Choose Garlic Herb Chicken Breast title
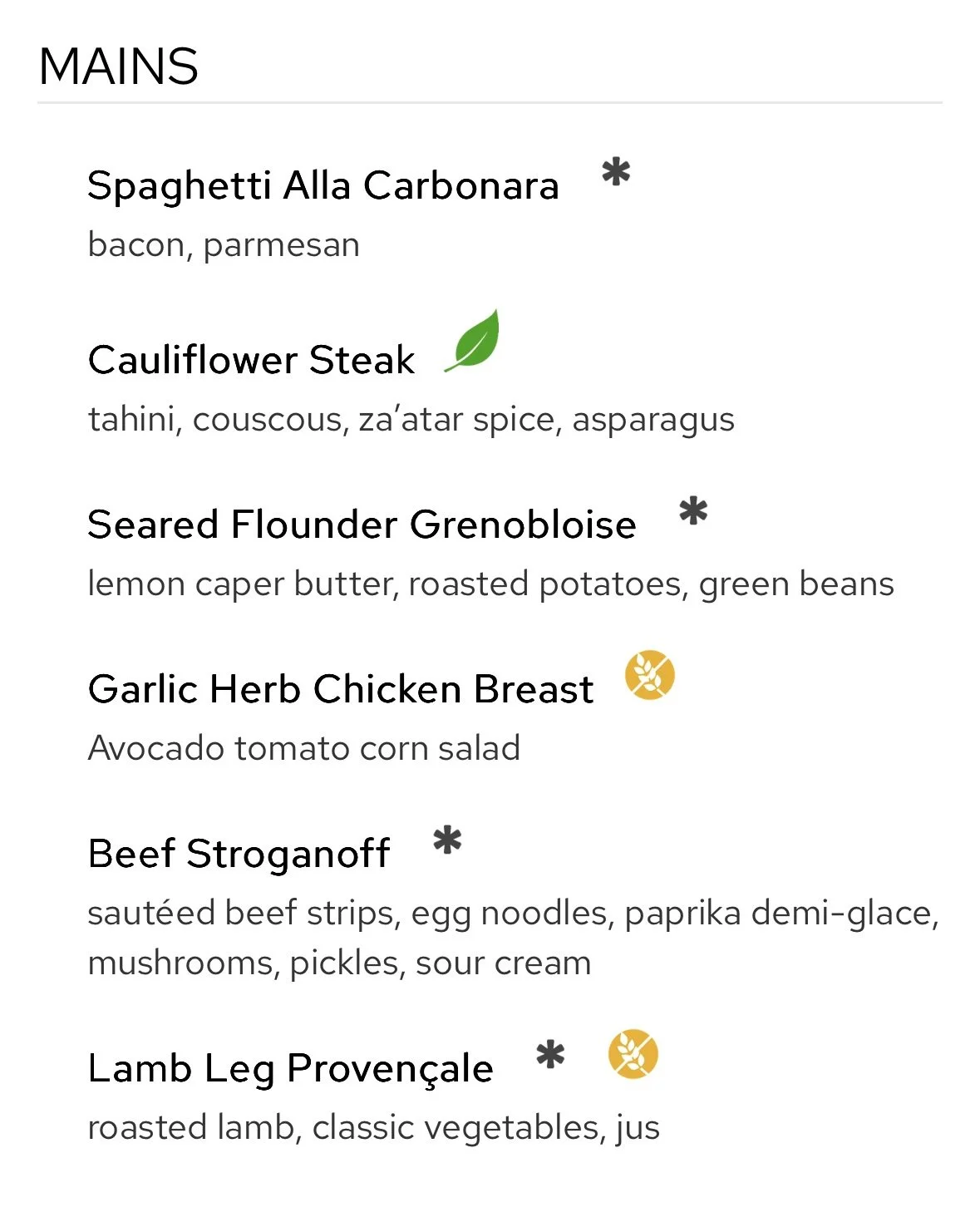 point(341,689)
